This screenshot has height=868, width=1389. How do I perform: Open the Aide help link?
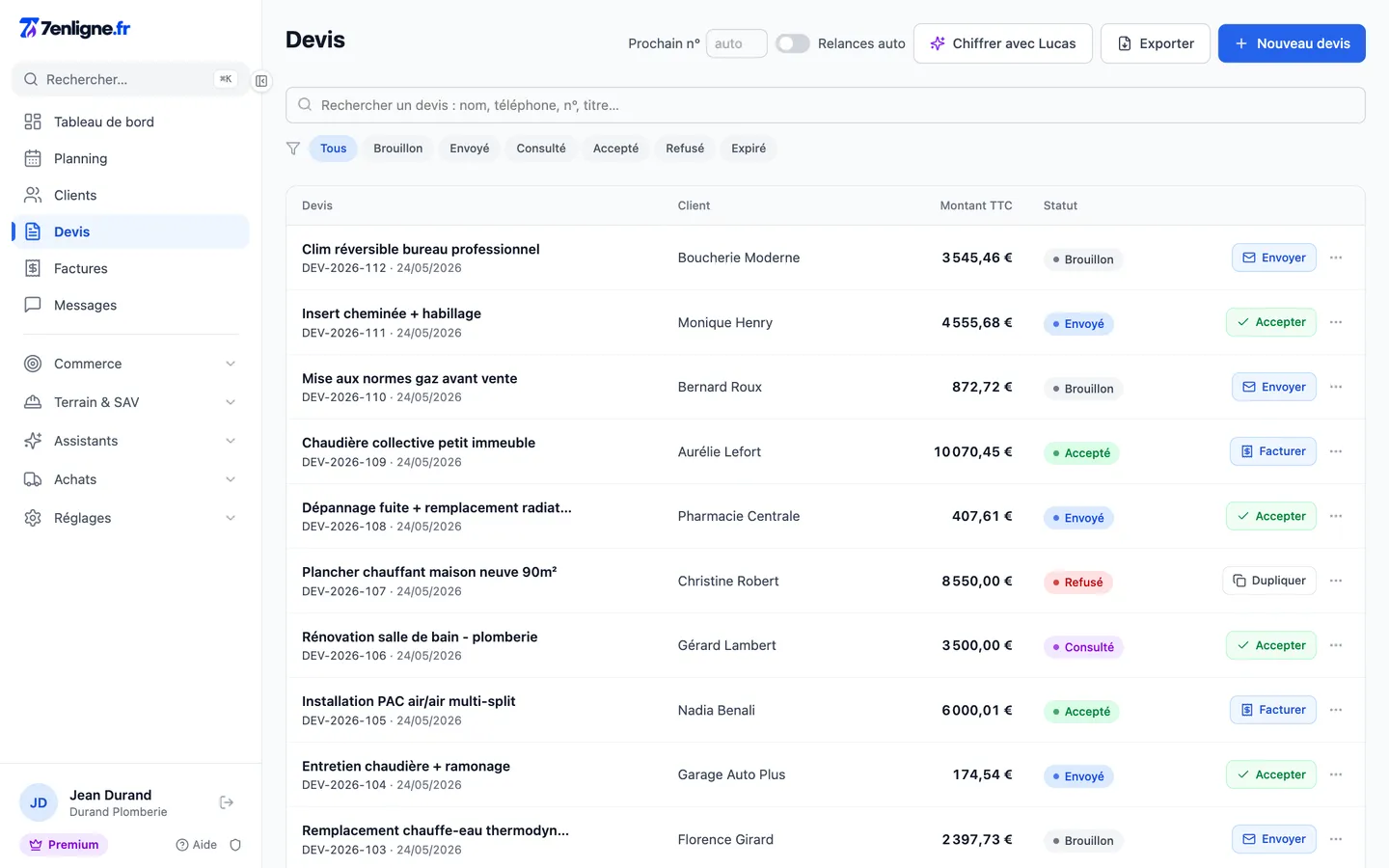[x=197, y=845]
